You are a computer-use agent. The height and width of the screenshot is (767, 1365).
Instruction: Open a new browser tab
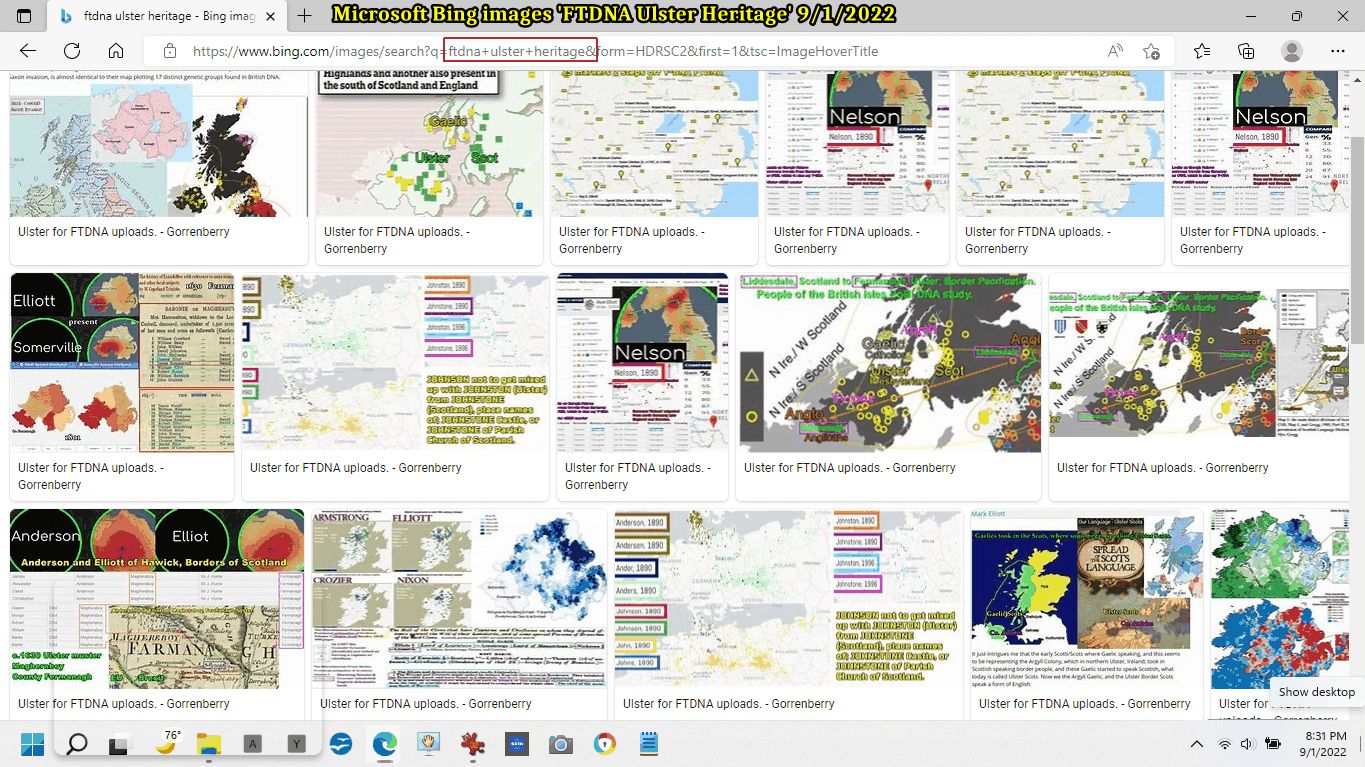(304, 16)
